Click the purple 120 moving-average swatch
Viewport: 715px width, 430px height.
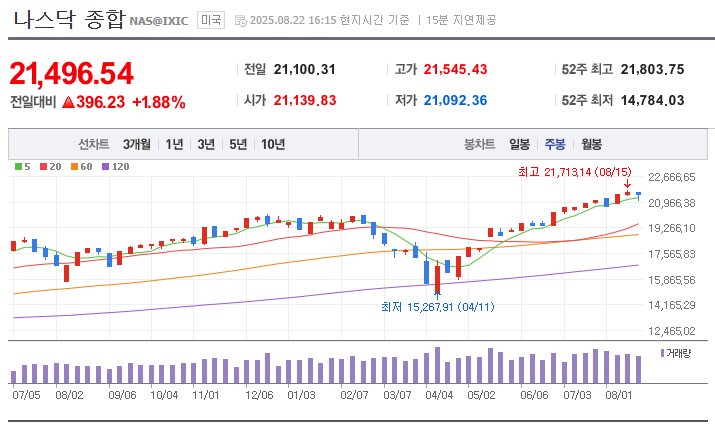[x=105, y=167]
